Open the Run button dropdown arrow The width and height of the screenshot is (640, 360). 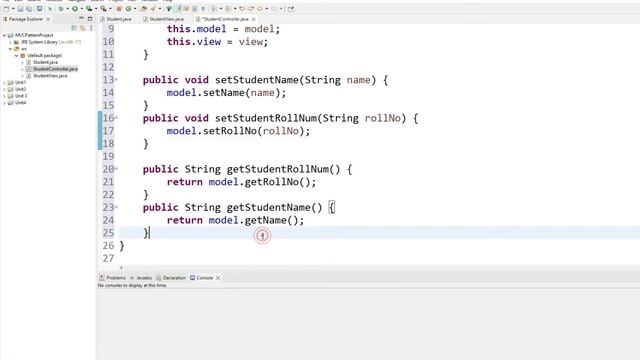(x=82, y=9)
